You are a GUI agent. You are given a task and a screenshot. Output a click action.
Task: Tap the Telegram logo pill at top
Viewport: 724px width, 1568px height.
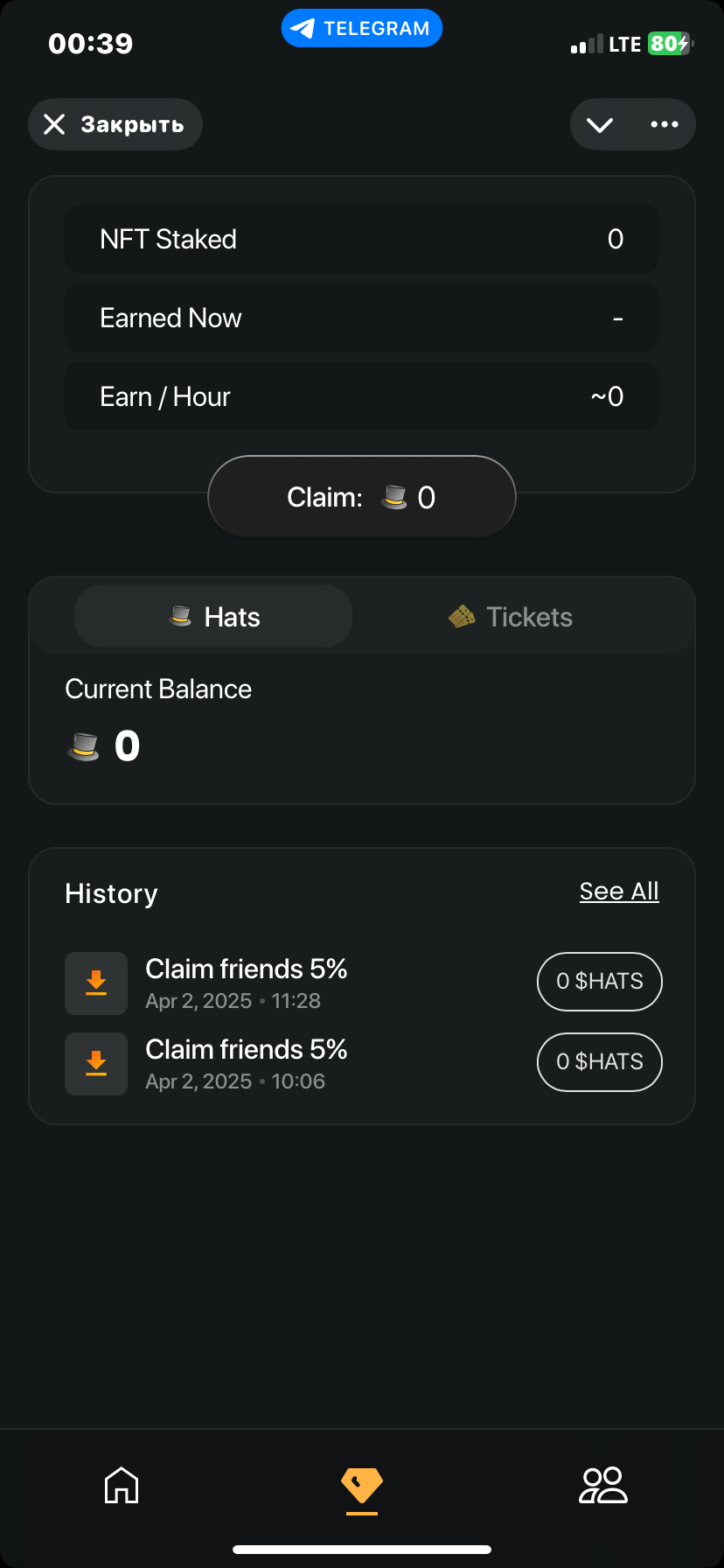(362, 28)
